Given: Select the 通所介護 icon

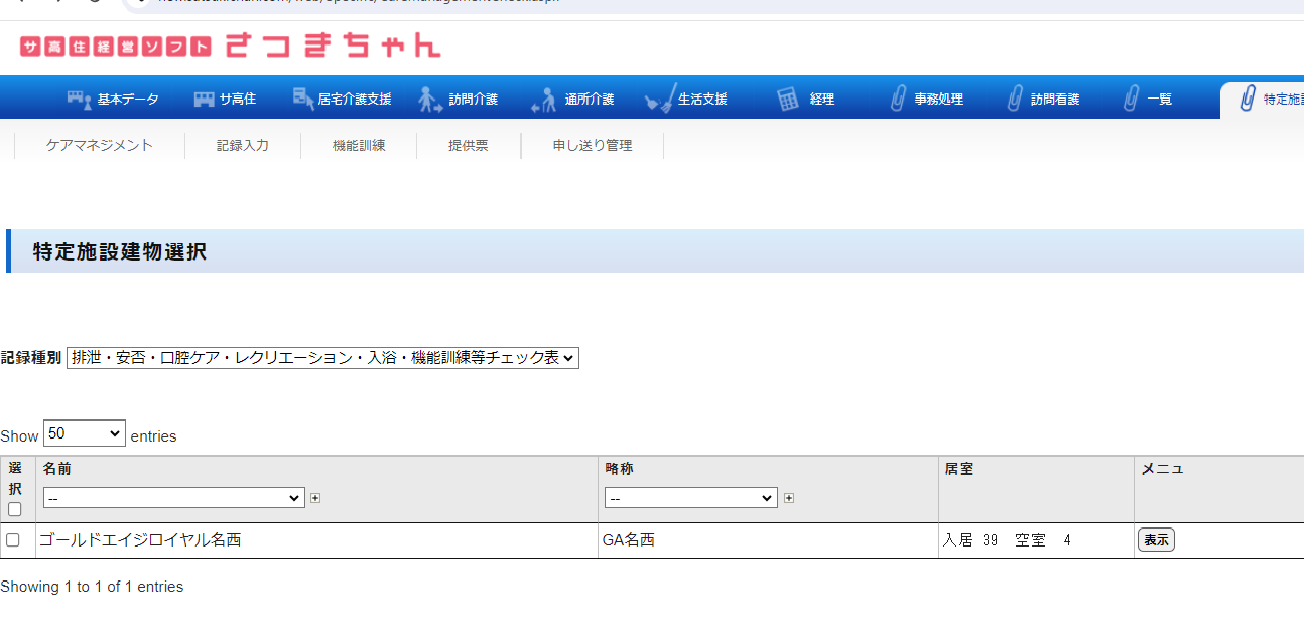Looking at the screenshot, I should [x=544, y=99].
